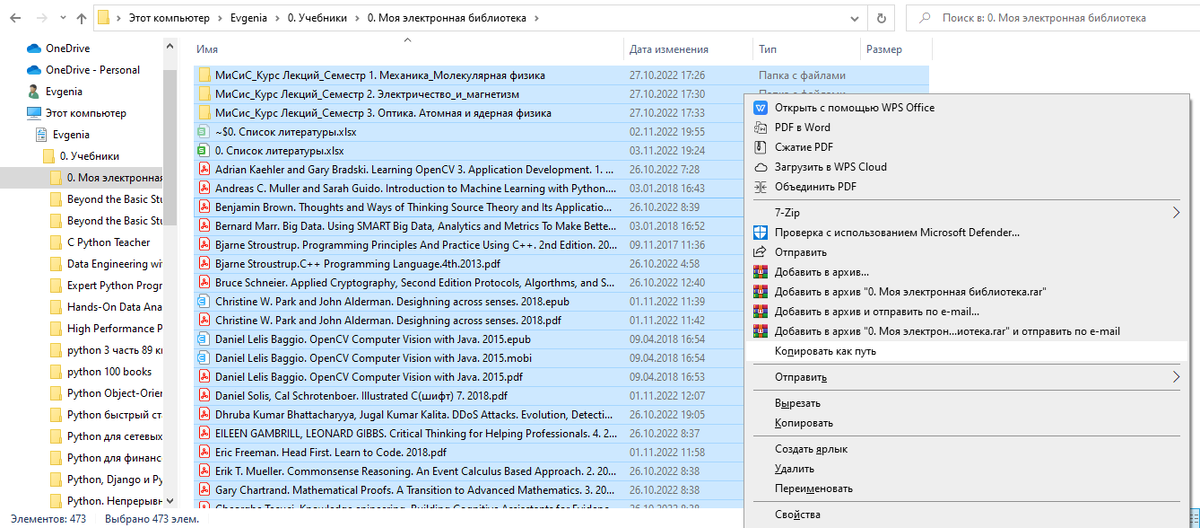Open address bar history dropdown arrow
This screenshot has height=528, width=1200.
[x=854, y=18]
